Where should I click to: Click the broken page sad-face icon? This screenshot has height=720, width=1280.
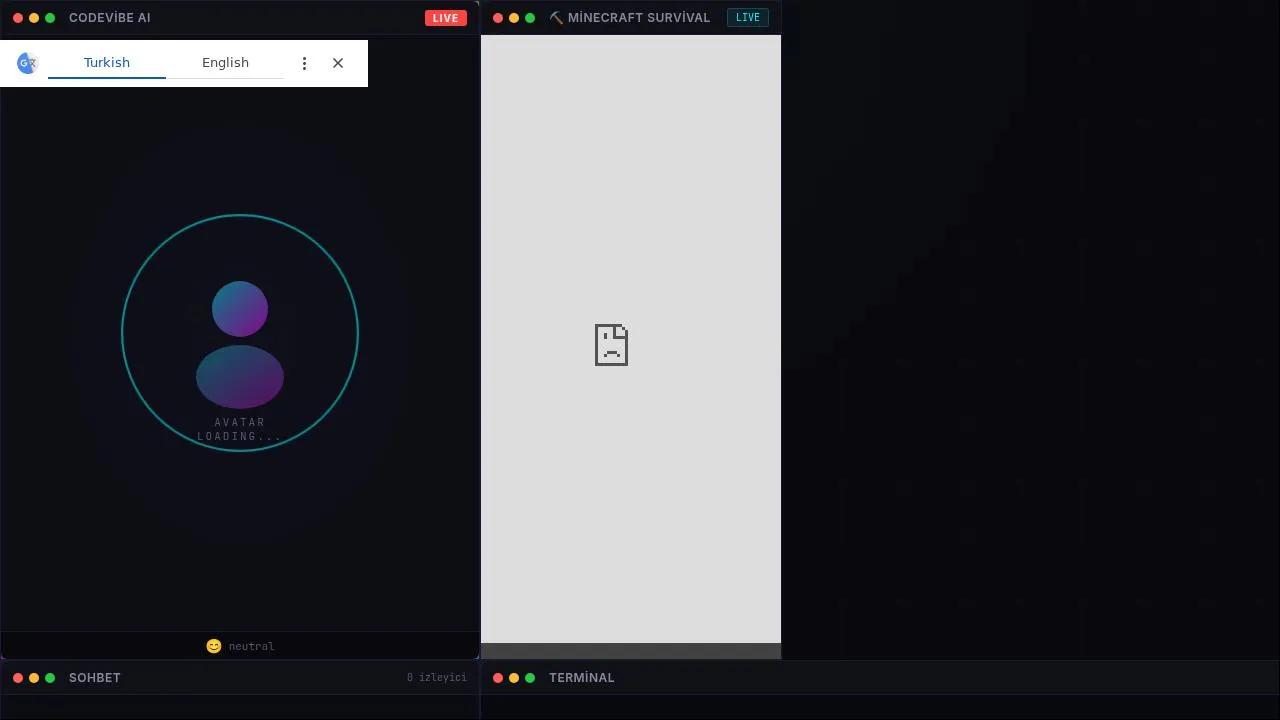tap(611, 344)
